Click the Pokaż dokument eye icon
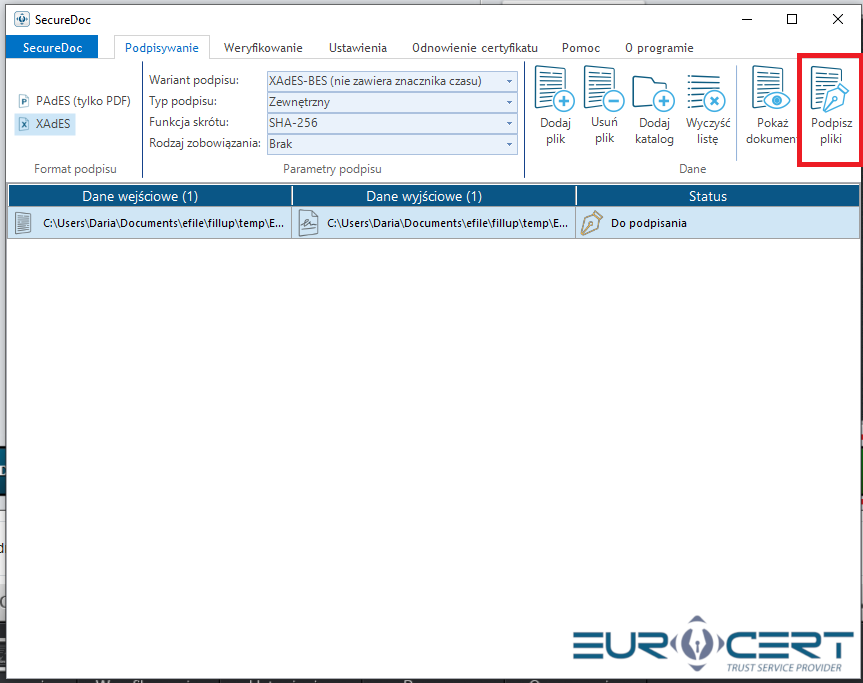This screenshot has width=863, height=683. click(771, 88)
